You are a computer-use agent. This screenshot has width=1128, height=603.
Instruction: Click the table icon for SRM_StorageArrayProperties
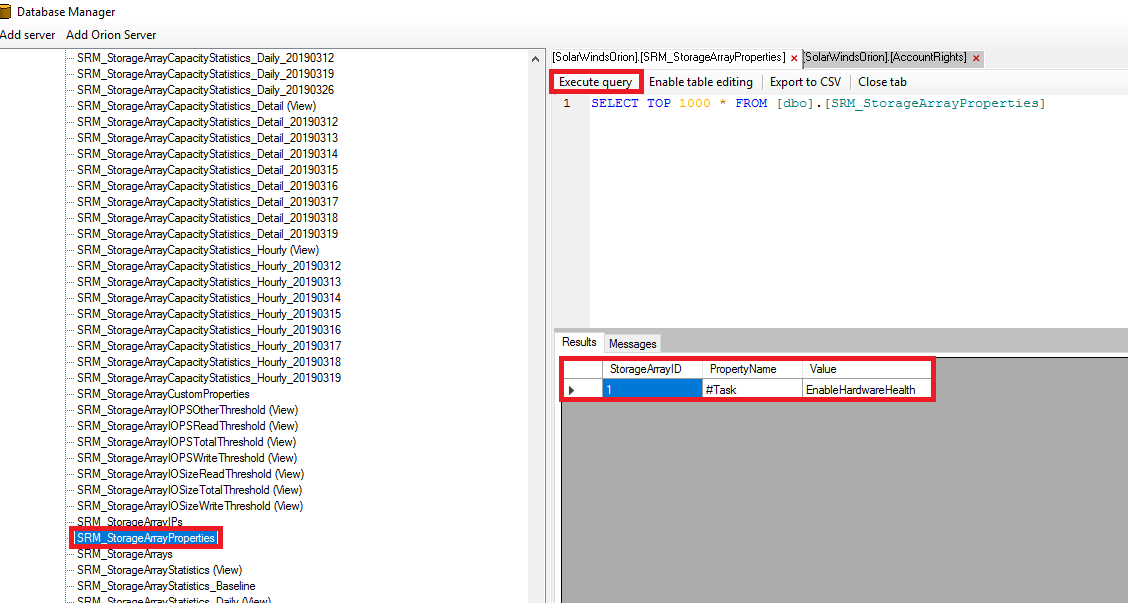pyautogui.click(x=68, y=537)
